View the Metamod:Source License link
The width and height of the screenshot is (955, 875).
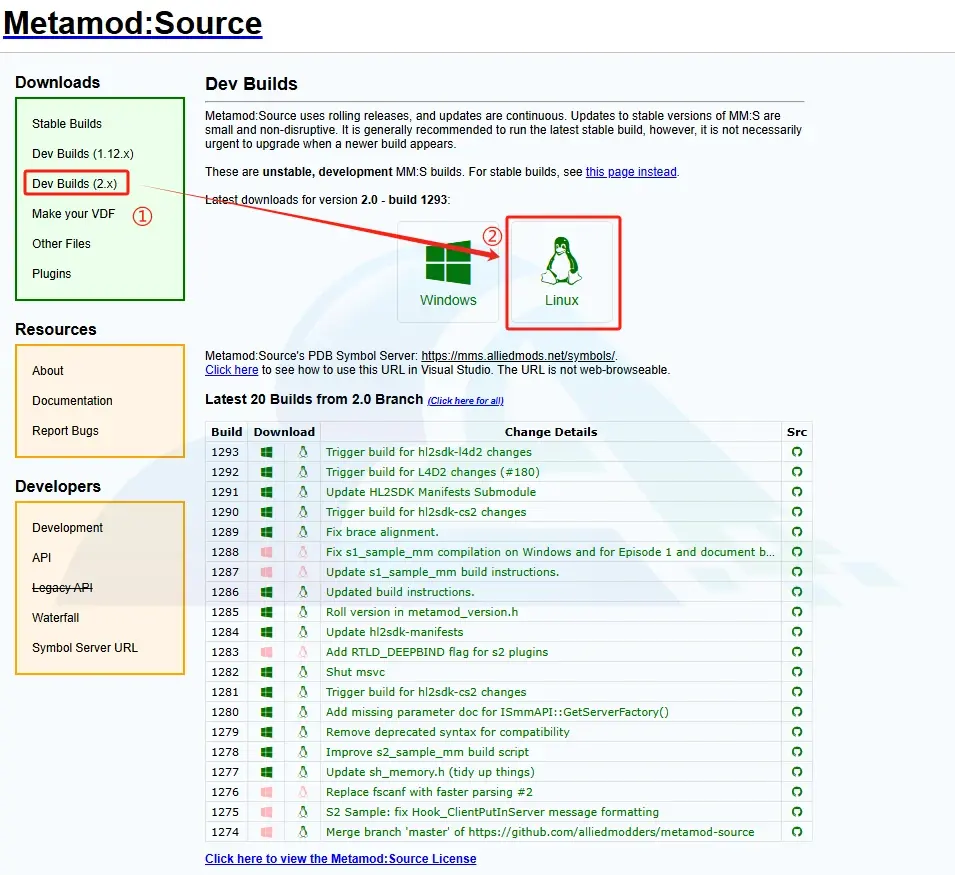[340, 859]
